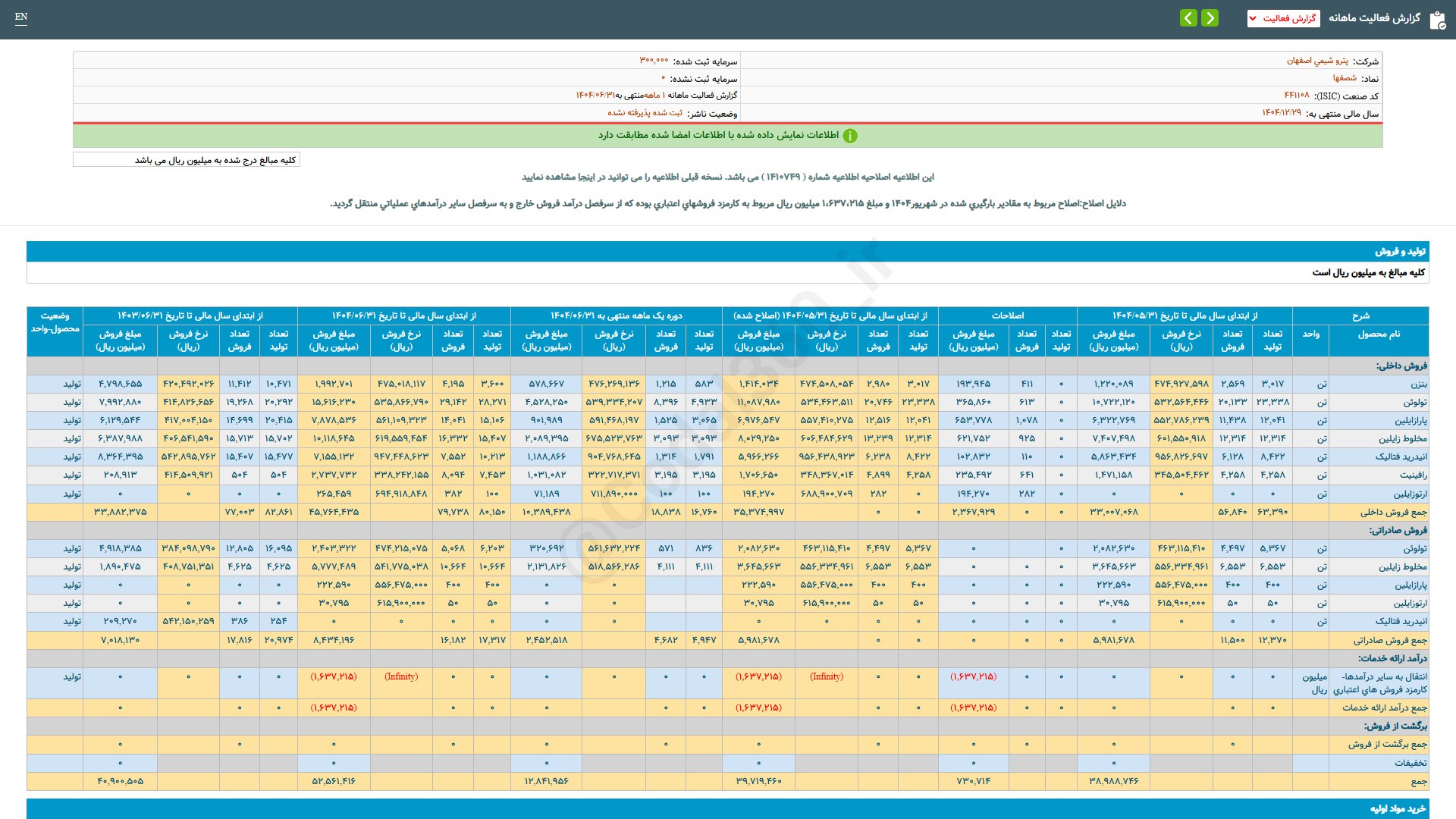Image resolution: width=1456 pixels, height=819 pixels.
Task: Click the اینجا link for previous notice
Action: 588,177
